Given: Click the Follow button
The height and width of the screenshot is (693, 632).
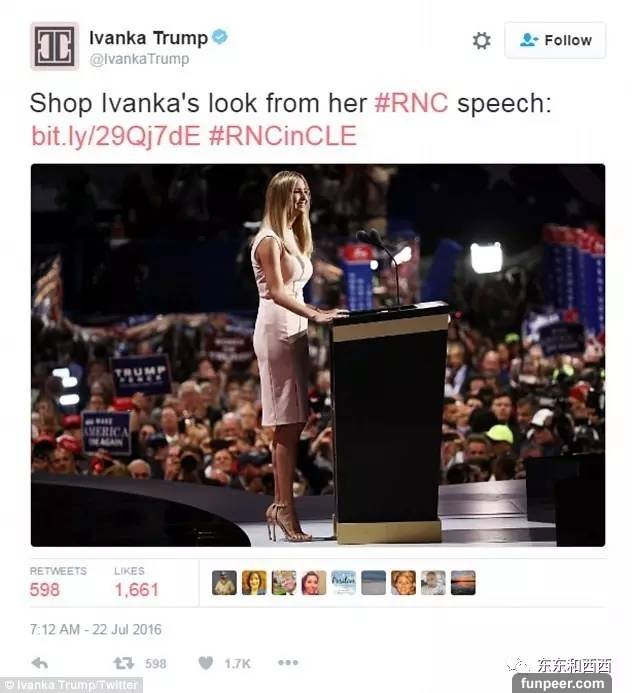Looking at the screenshot, I should pyautogui.click(x=555, y=40).
